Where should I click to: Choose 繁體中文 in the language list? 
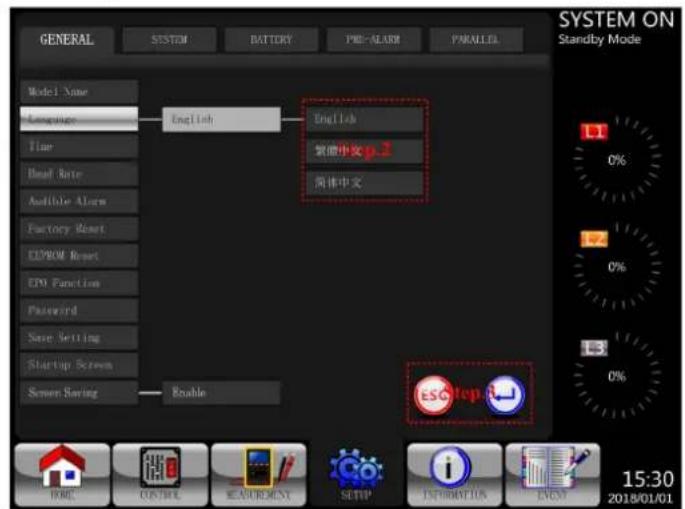tap(365, 151)
